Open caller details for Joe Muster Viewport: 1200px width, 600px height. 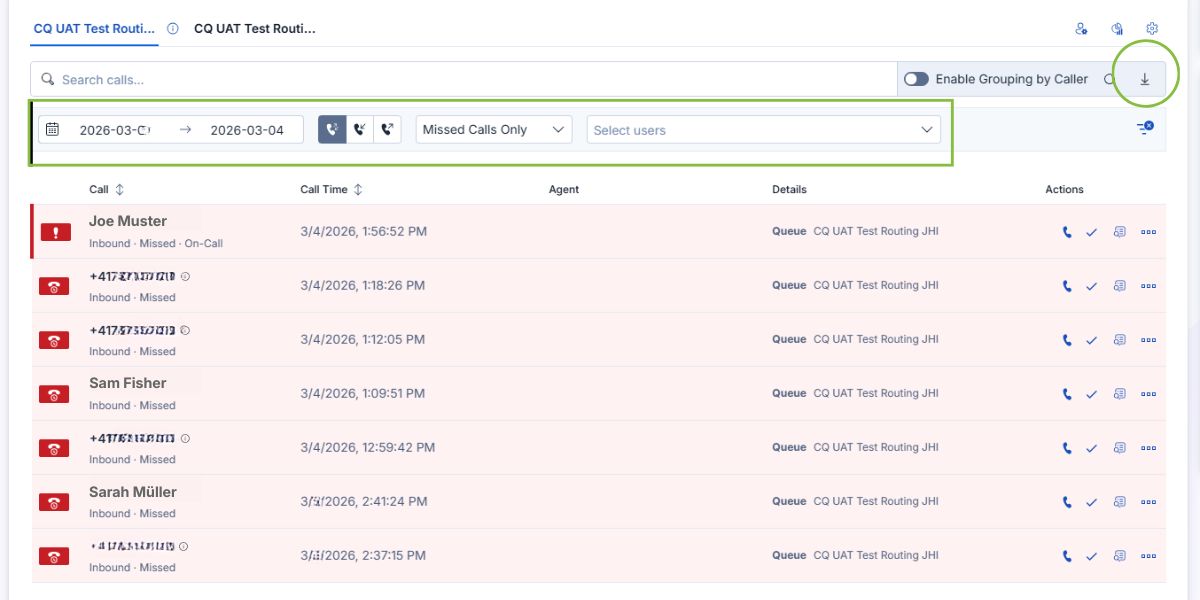(x=1120, y=232)
